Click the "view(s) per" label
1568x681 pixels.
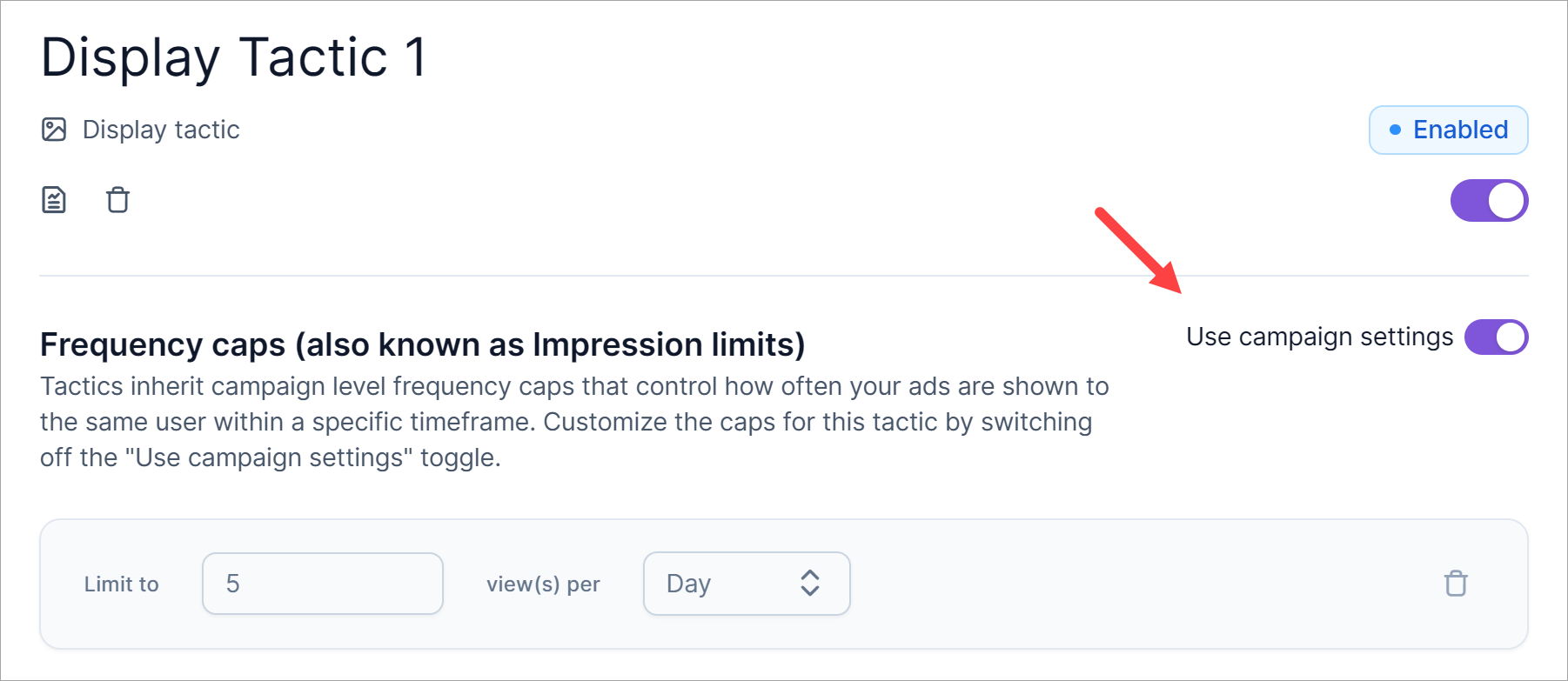coord(543,584)
